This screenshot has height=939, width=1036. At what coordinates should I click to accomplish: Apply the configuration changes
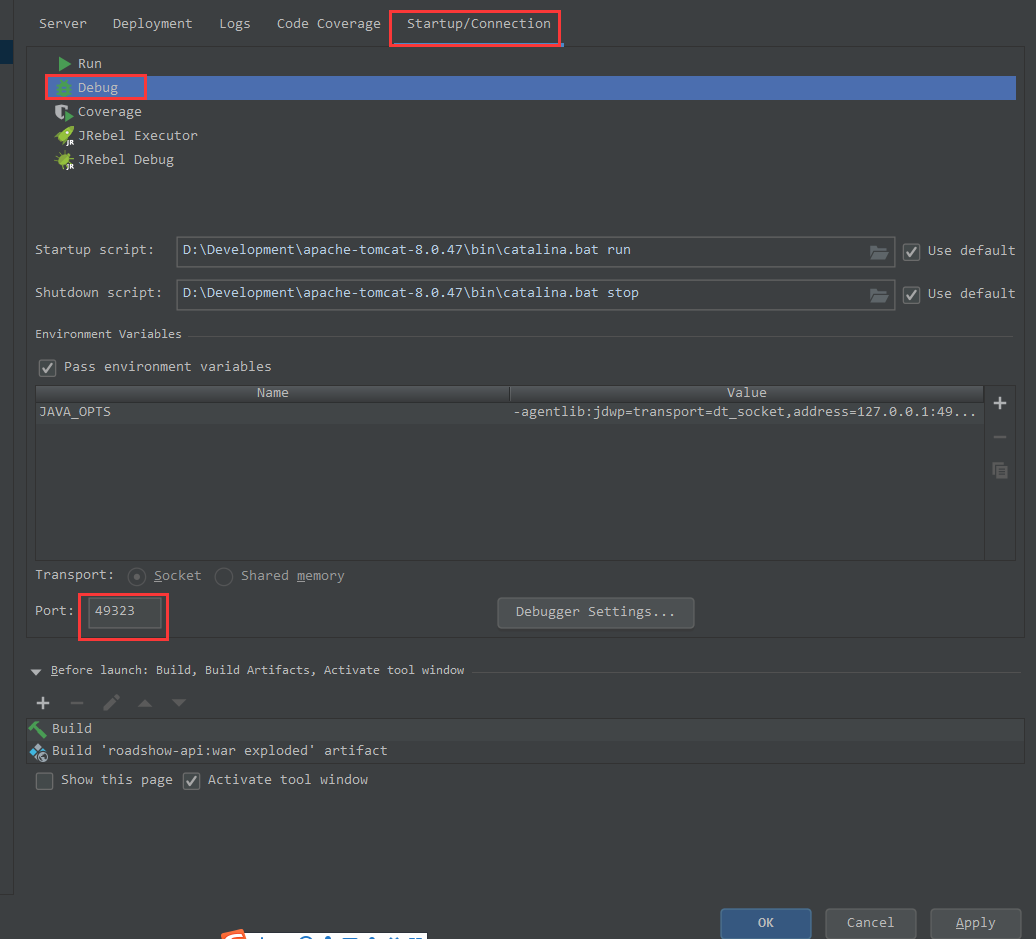pyautogui.click(x=975, y=922)
